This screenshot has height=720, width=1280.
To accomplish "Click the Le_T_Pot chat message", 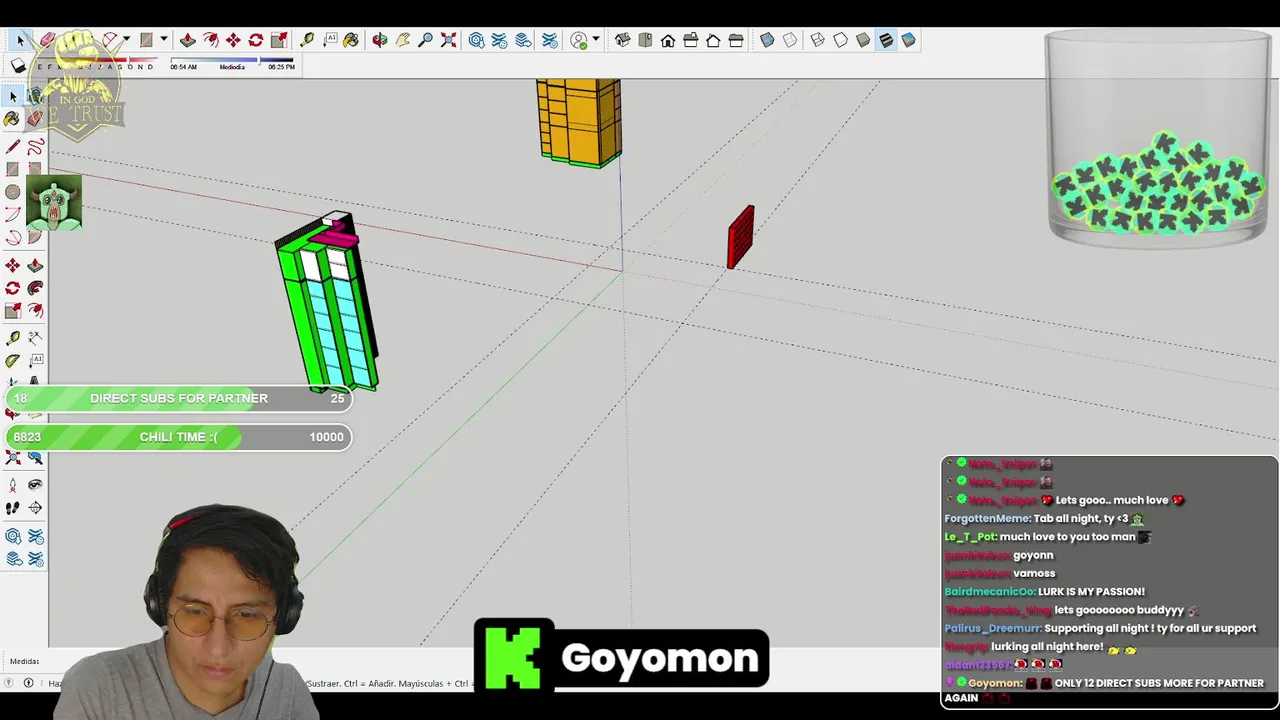I will point(1047,537).
